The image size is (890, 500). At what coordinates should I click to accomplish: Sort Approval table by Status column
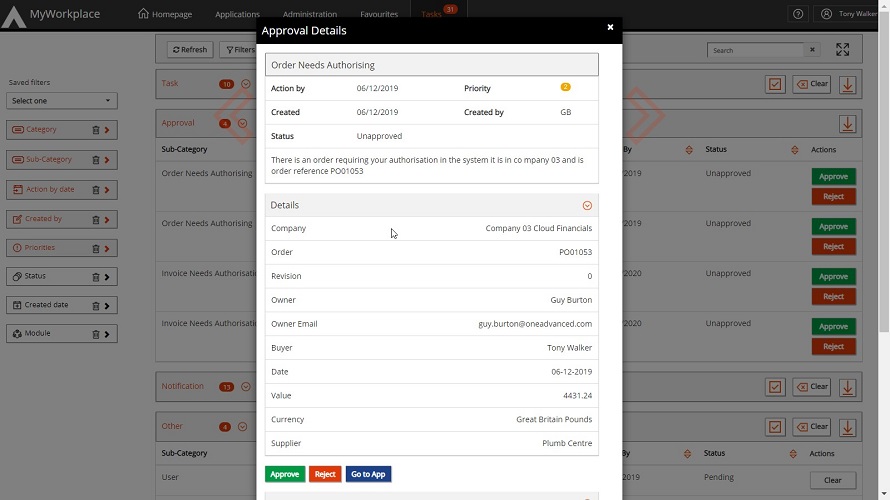(795, 150)
